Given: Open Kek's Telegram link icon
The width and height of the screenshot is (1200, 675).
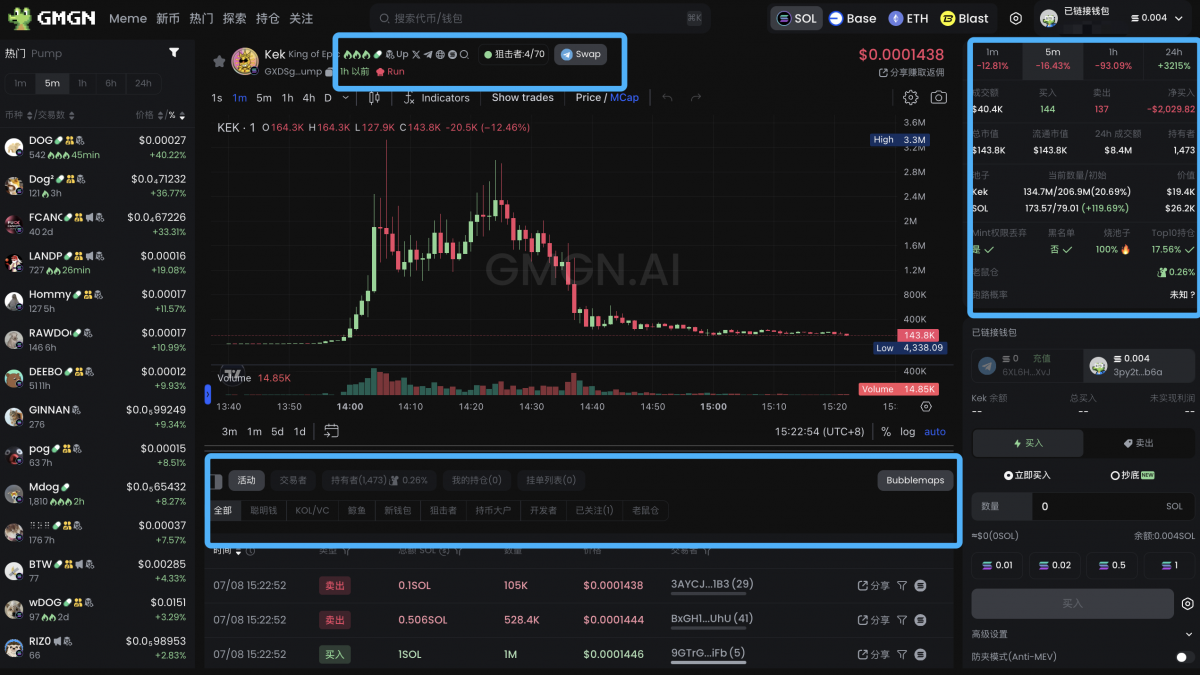Looking at the screenshot, I should 428,54.
